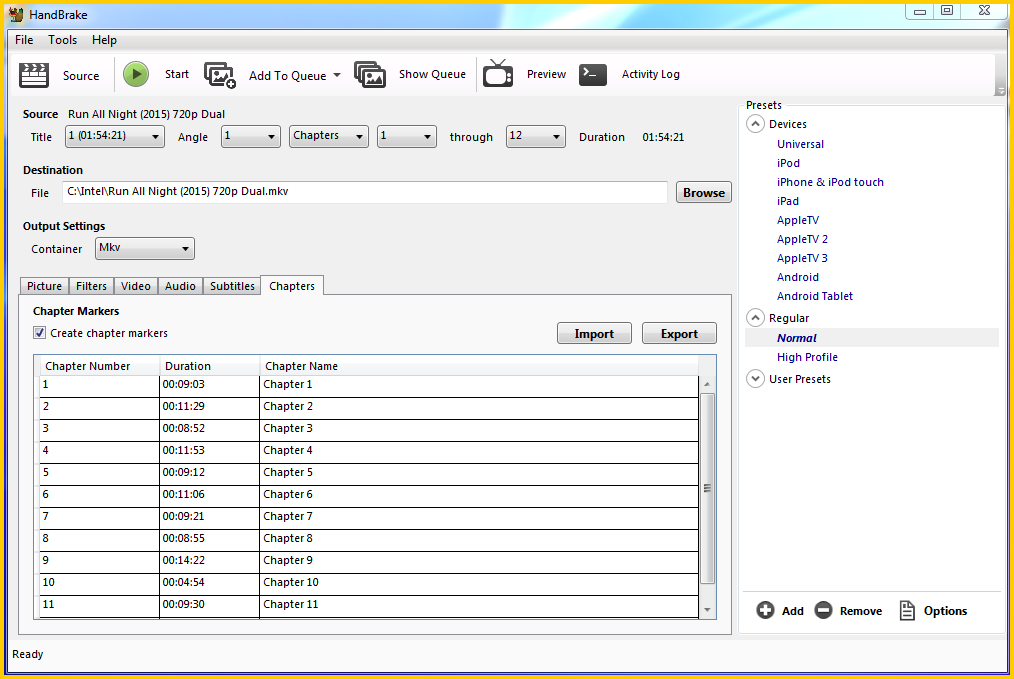Expand the User Presets group

click(x=755, y=378)
